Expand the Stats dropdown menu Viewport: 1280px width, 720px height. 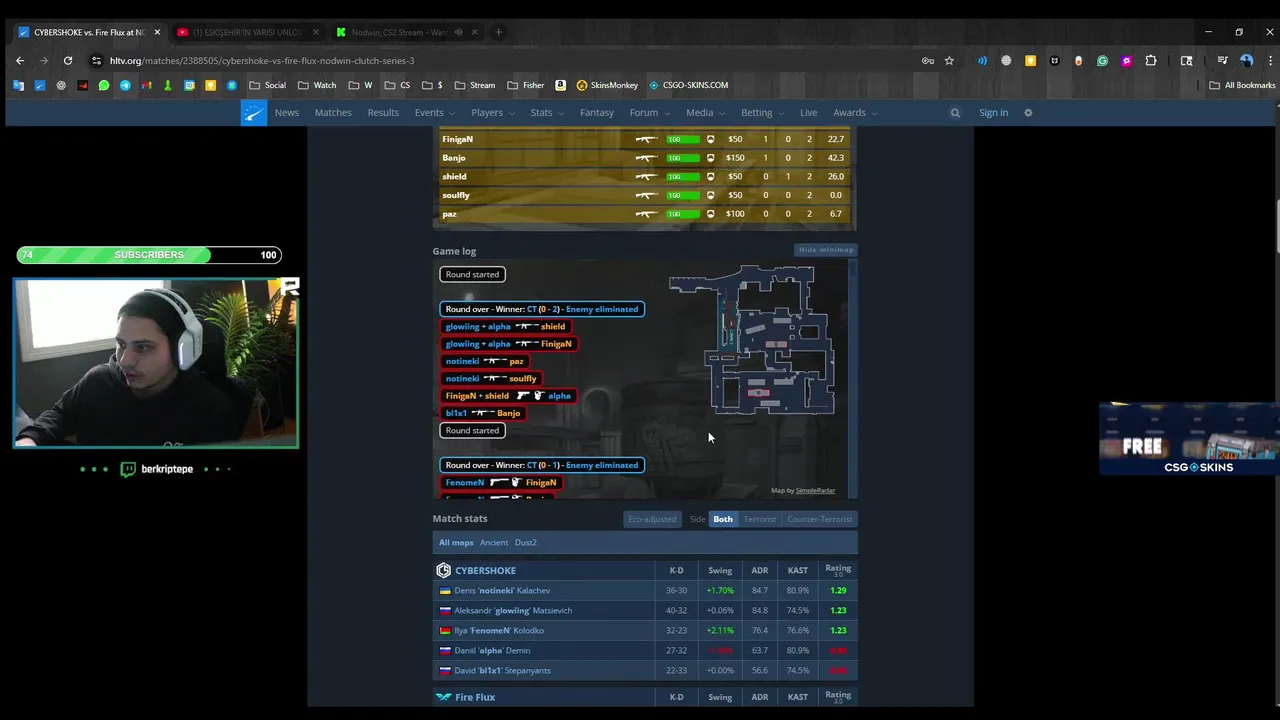547,113
